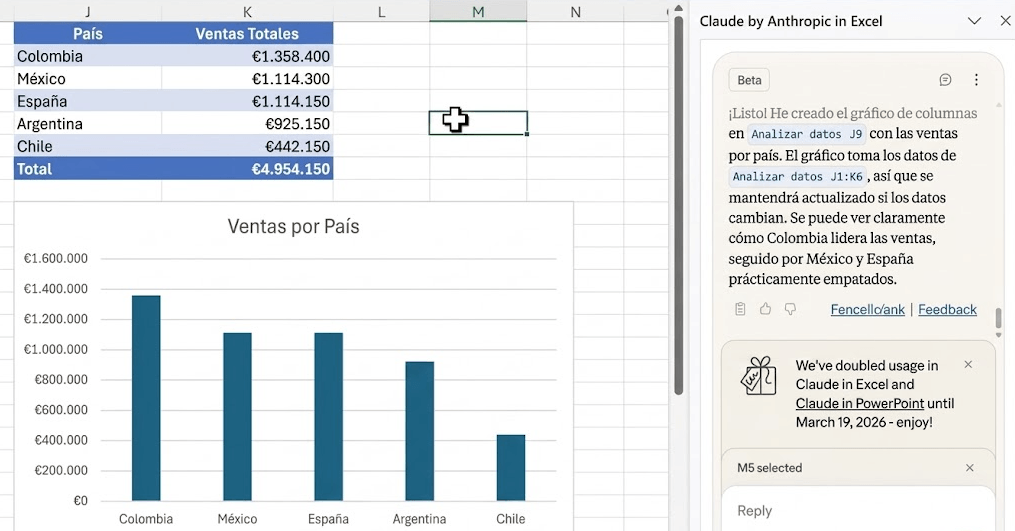Select the Argentina cell in the table
1015x531 pixels.
tap(87, 124)
